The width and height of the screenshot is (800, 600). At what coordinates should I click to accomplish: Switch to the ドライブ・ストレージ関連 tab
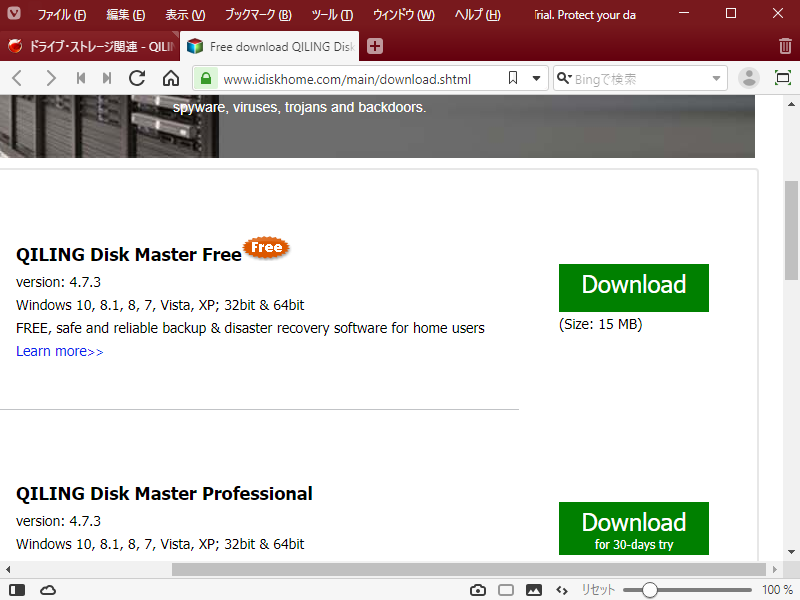pyautogui.click(x=89, y=46)
